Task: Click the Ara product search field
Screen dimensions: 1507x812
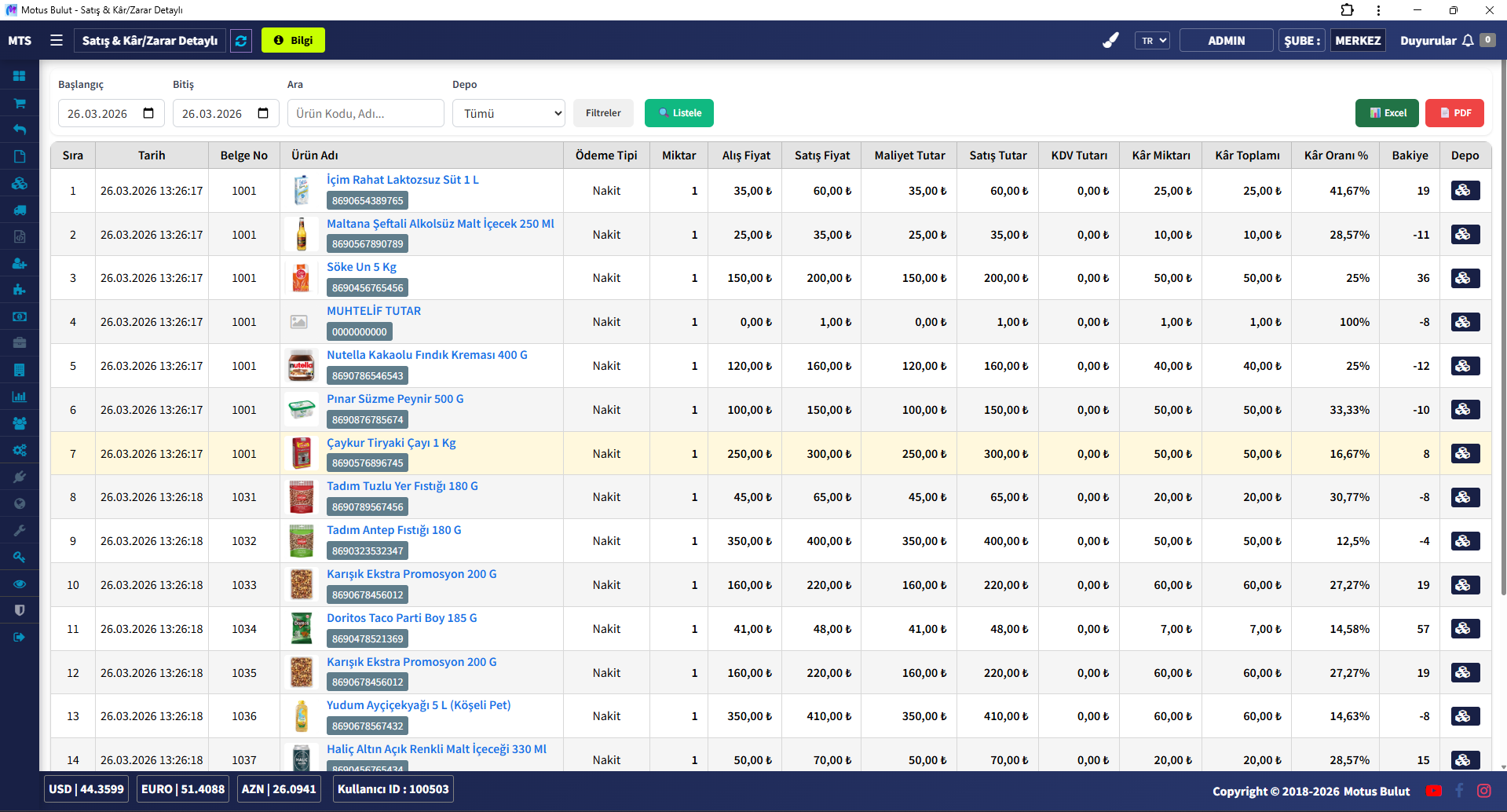Action: (x=365, y=113)
